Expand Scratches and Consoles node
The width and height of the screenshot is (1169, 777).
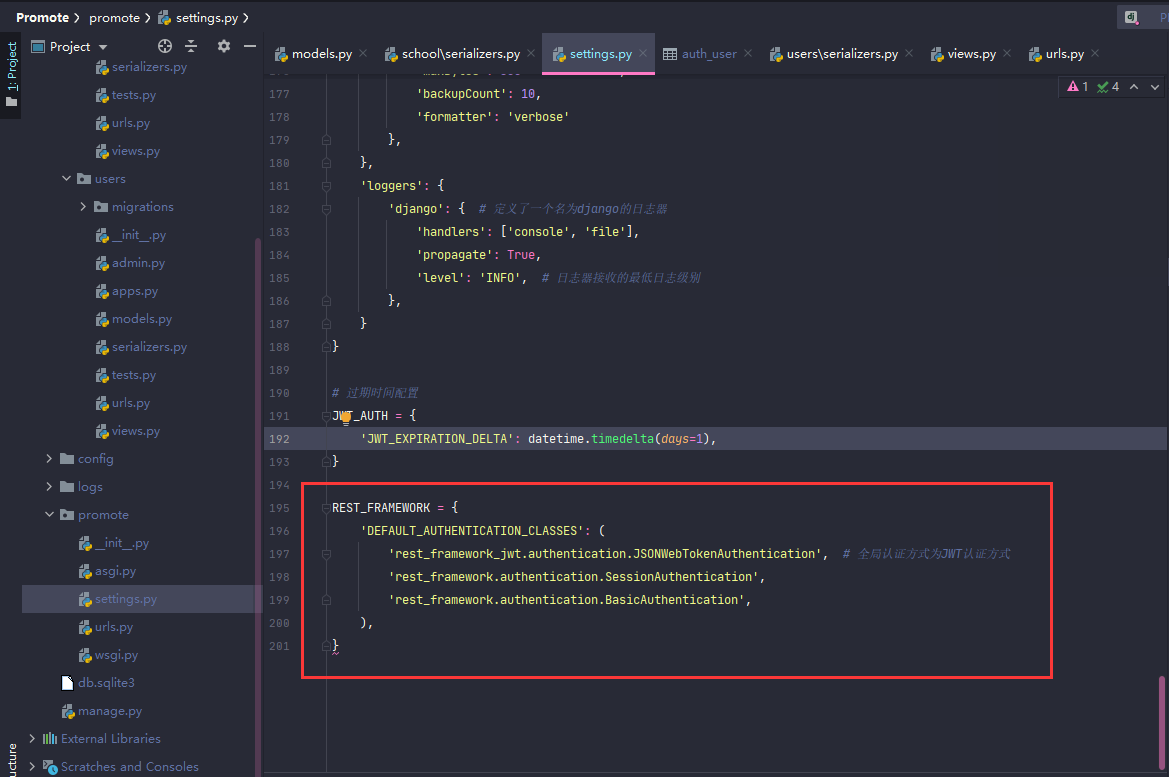32,766
